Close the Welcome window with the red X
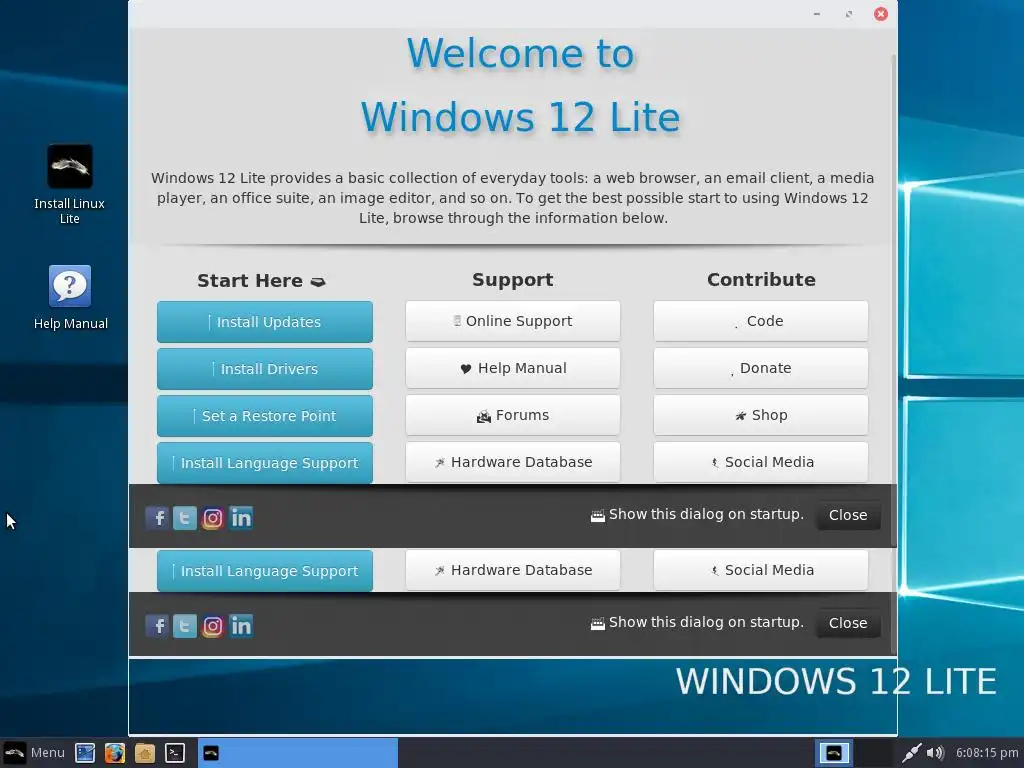 click(x=881, y=14)
